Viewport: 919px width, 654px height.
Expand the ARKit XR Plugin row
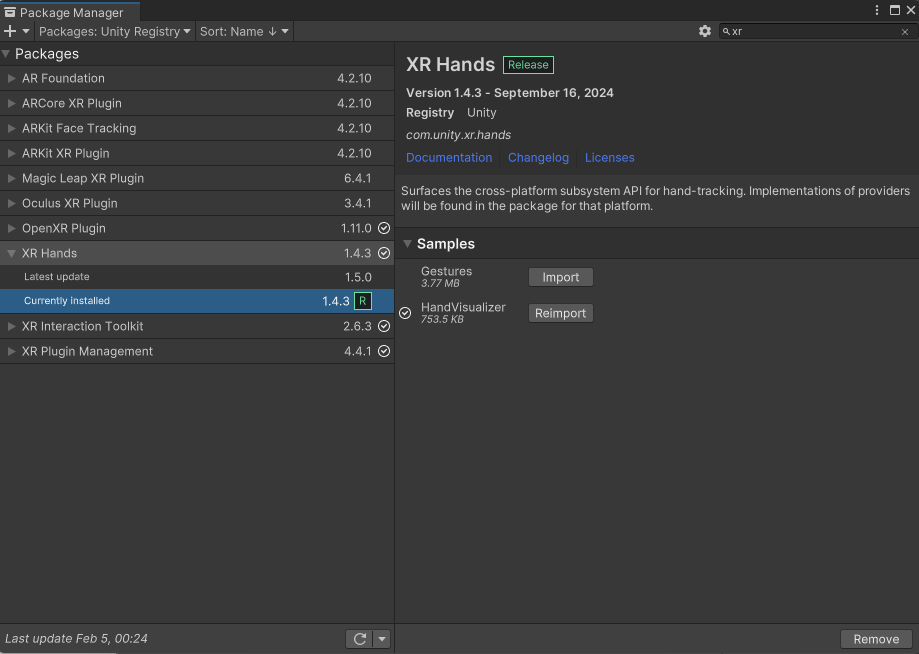[11, 154]
